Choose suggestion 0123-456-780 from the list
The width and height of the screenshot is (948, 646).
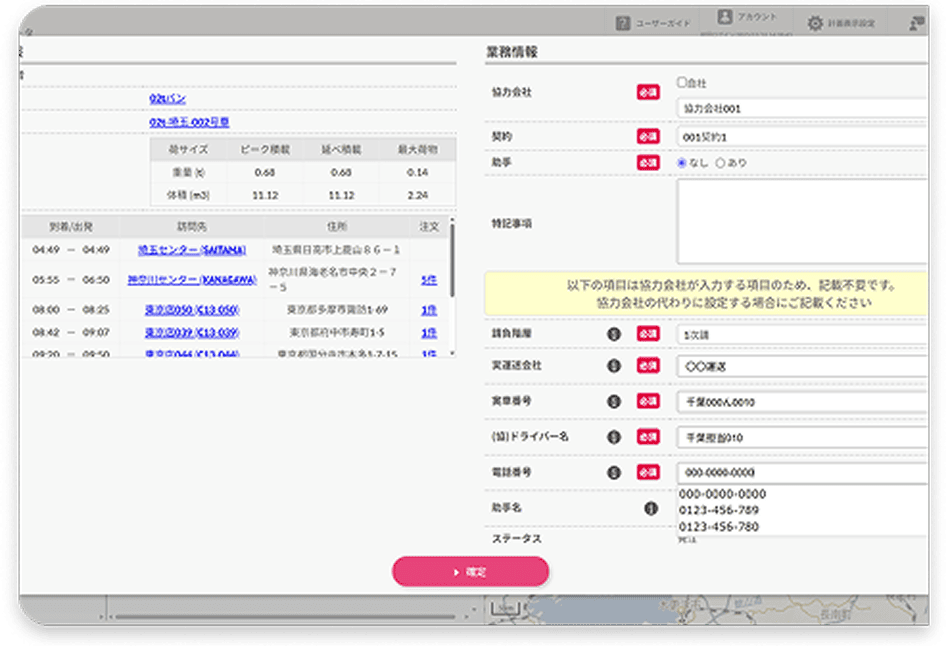718,527
